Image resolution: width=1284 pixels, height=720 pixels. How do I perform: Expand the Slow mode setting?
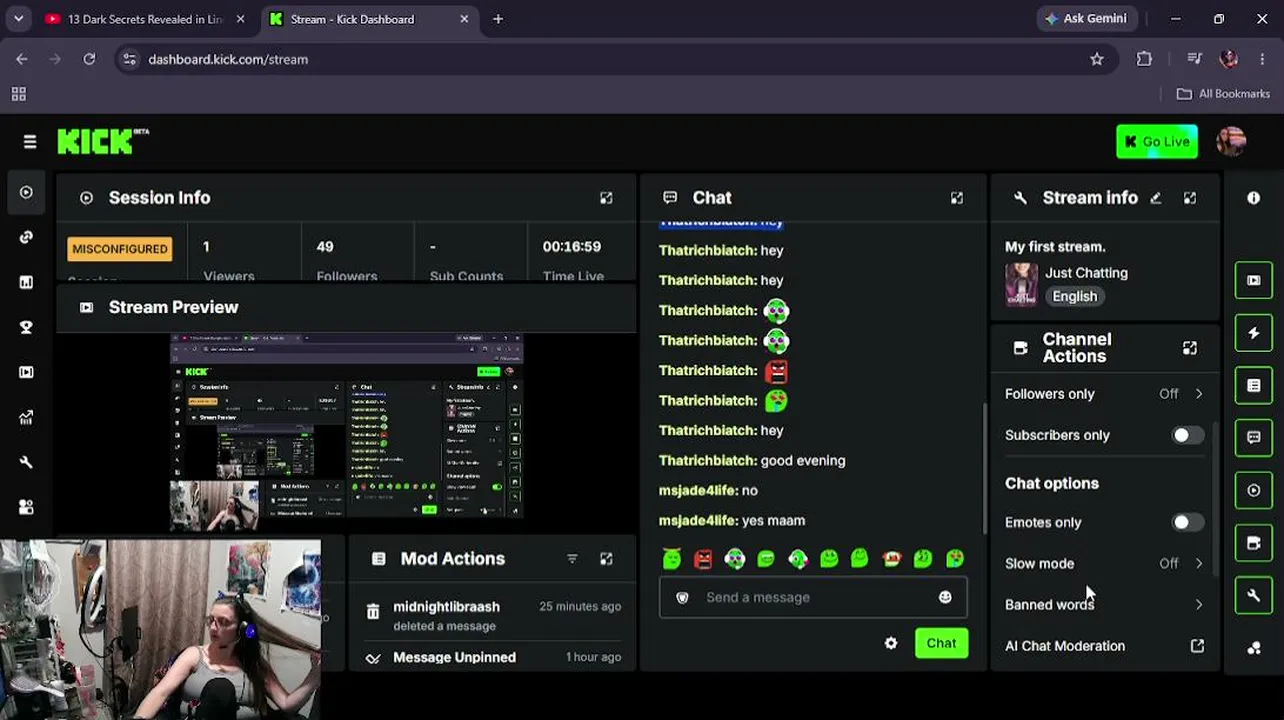click(1104, 563)
